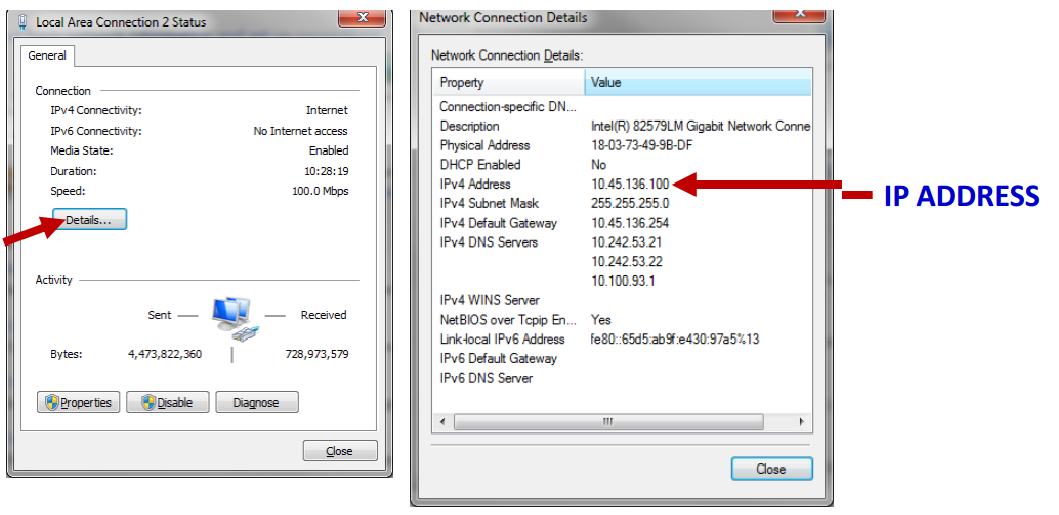Select DNS server value 10.242.53.22
Image resolution: width=1059 pixels, height=515 pixels.
627,261
